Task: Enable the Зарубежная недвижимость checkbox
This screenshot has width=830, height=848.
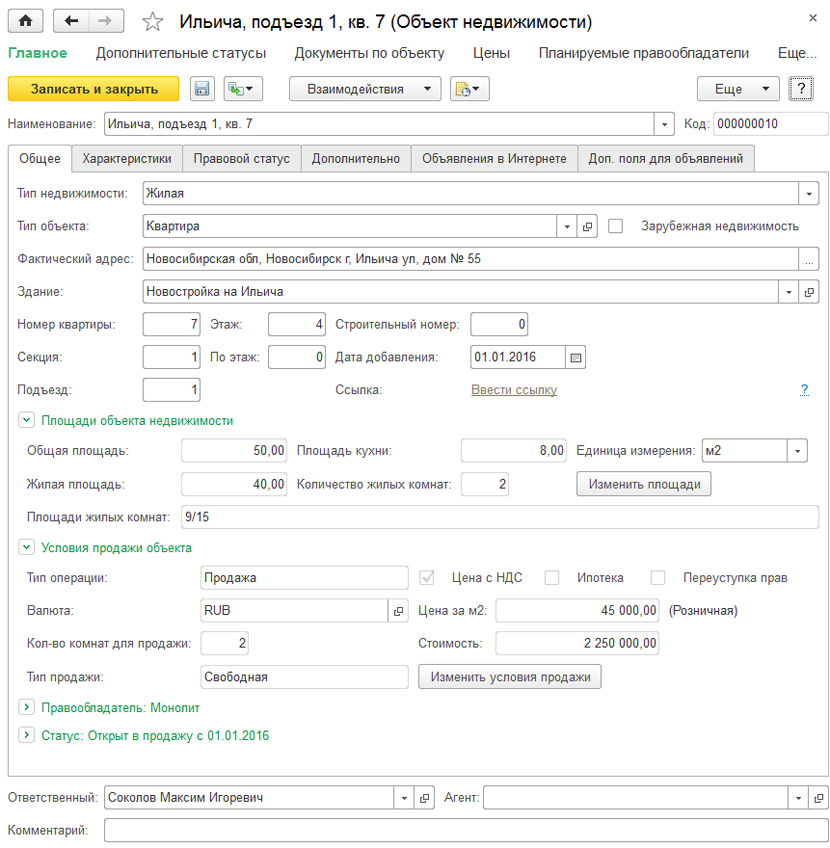Action: (x=616, y=226)
